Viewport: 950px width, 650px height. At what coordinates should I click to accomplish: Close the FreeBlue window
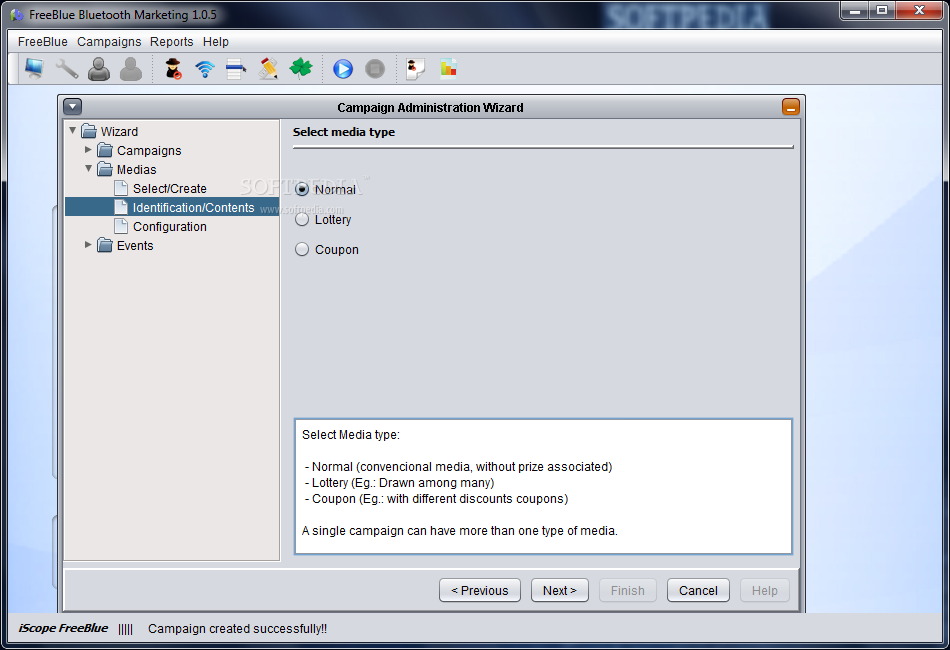coord(919,10)
